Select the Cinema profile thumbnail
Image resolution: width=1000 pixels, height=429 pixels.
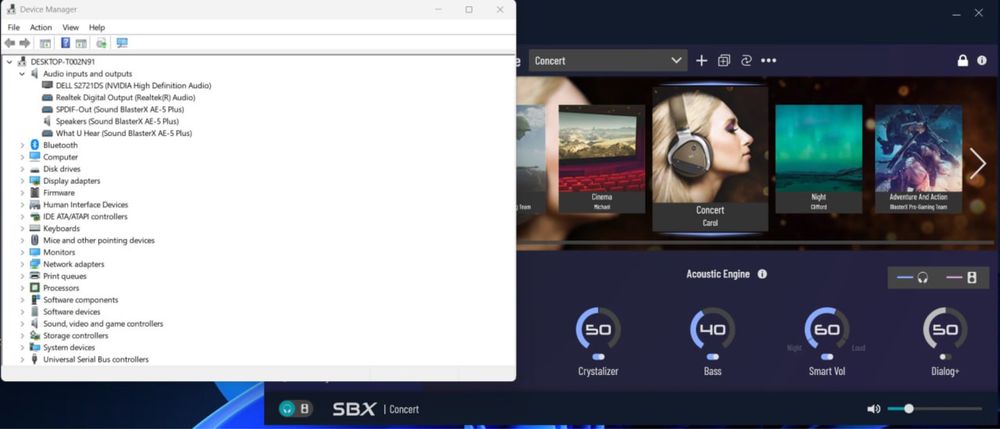pos(601,159)
